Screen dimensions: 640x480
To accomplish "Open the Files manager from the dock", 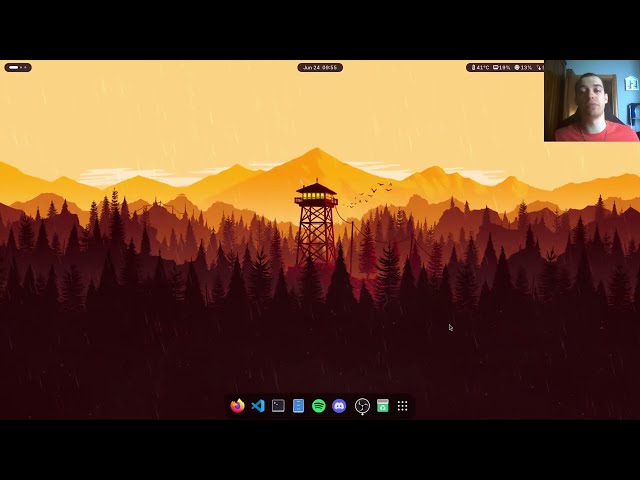I will (298, 406).
